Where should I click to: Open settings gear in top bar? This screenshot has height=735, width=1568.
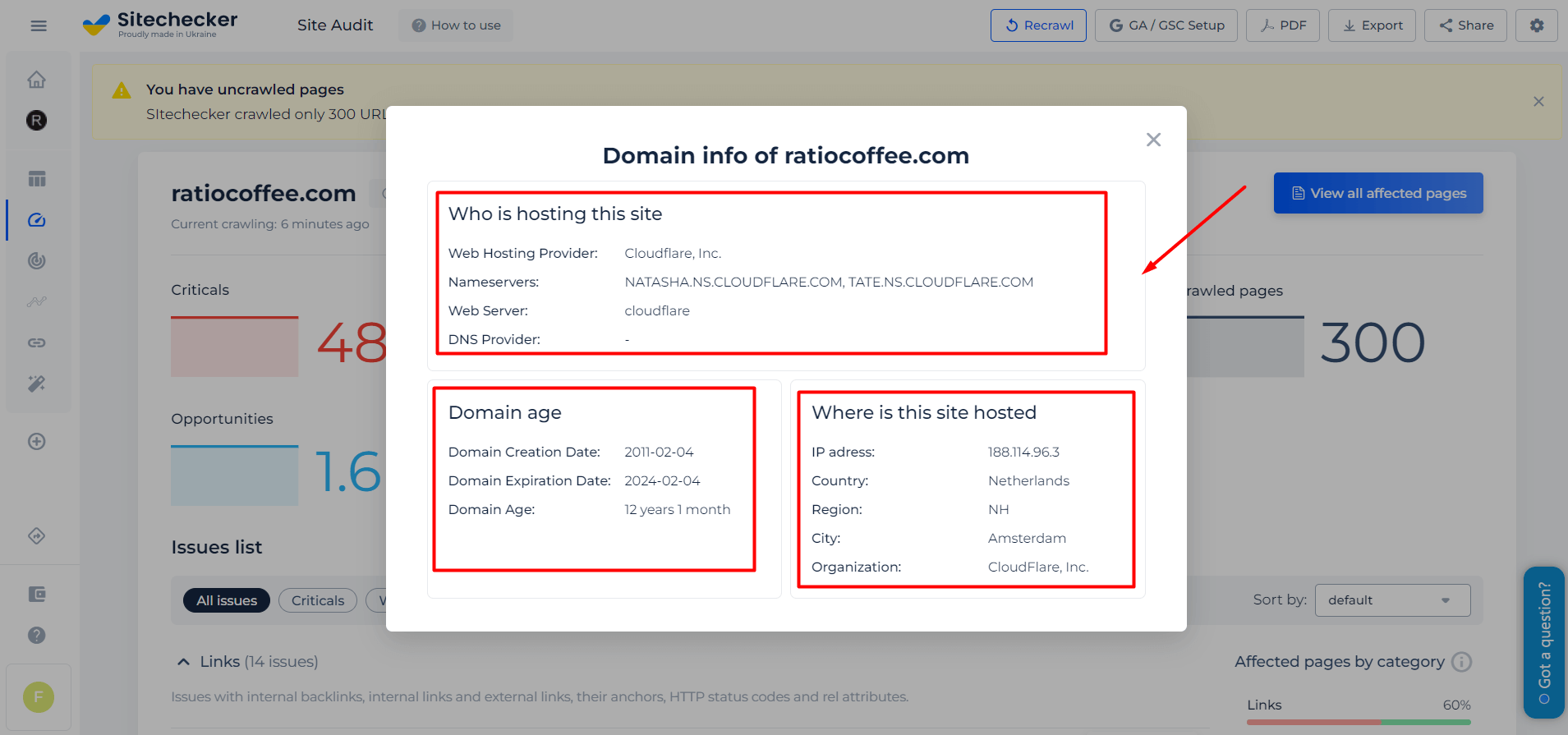click(x=1537, y=25)
